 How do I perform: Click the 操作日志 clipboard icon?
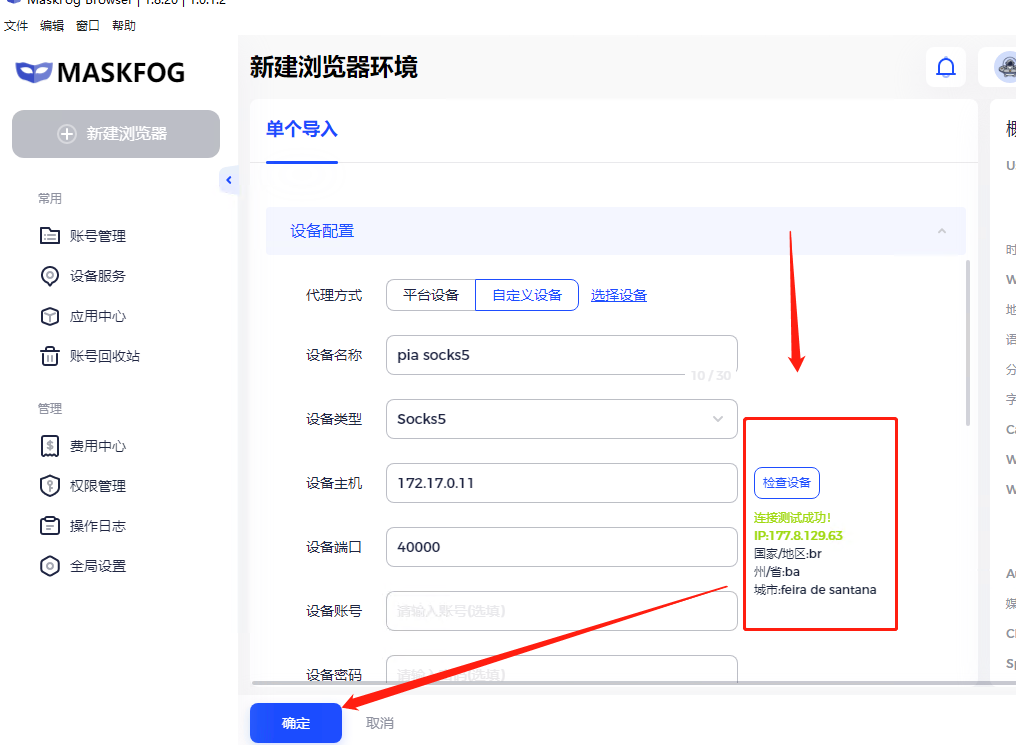(50, 525)
